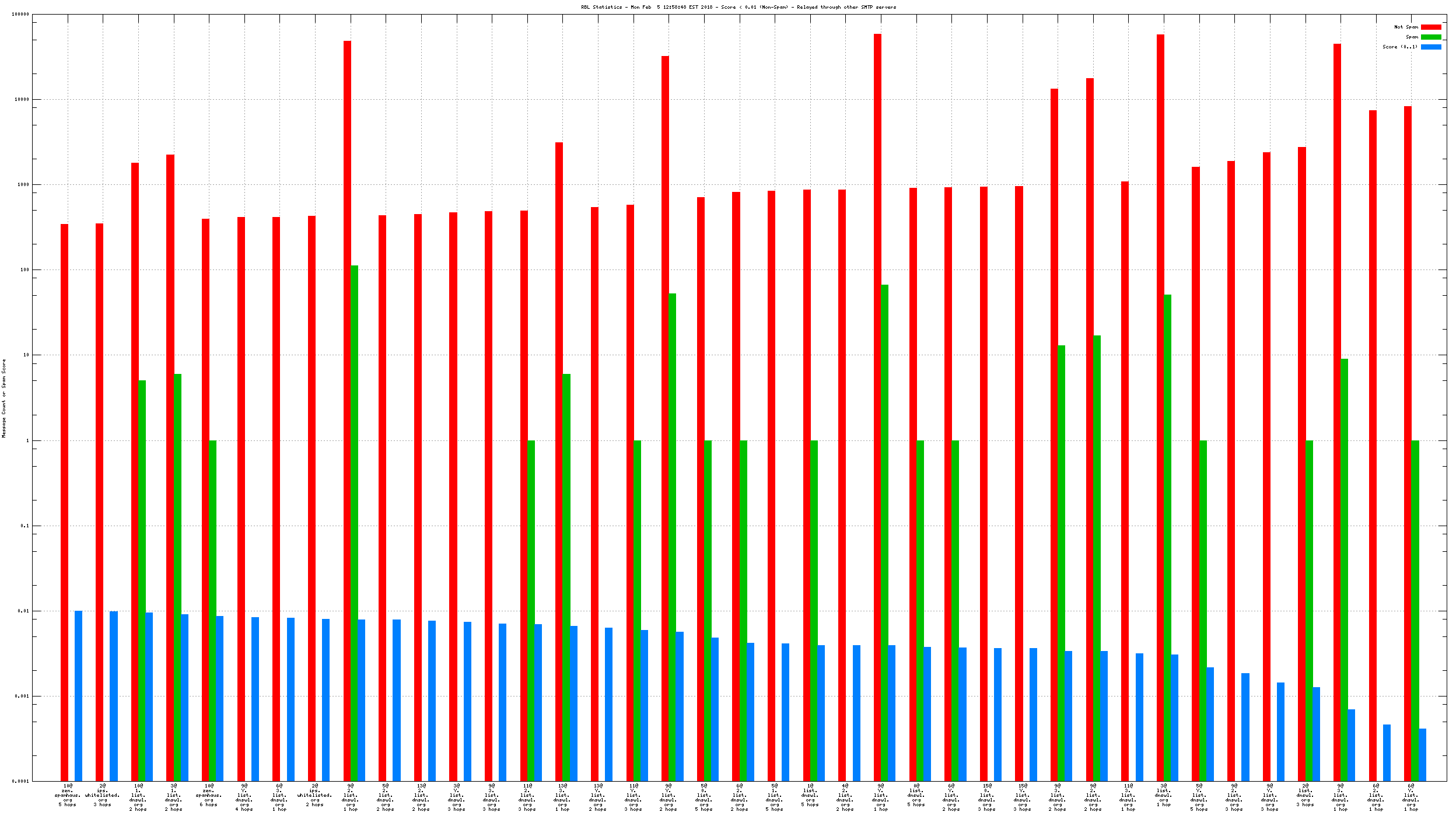Click the first blue score bar at left
This screenshot has height=819, width=1456.
point(78,695)
